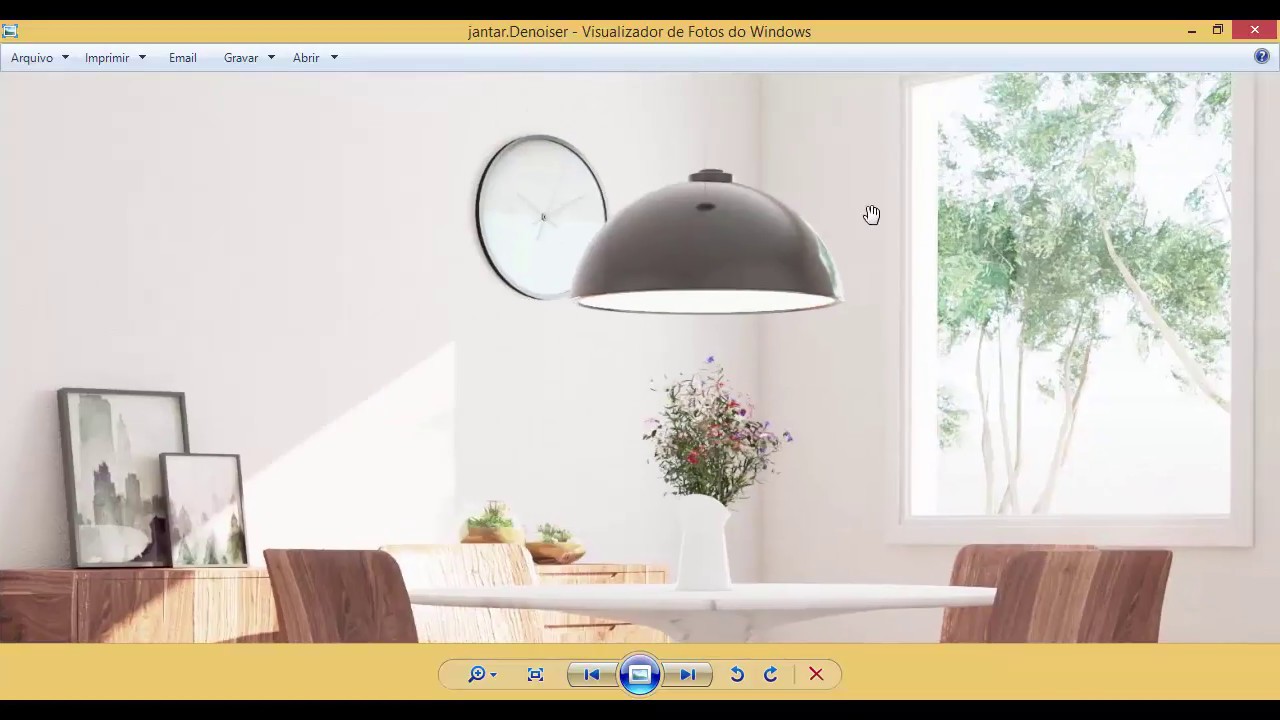Screen dimensions: 1280x720
Task: Delete the photo with red X
Action: point(816,675)
